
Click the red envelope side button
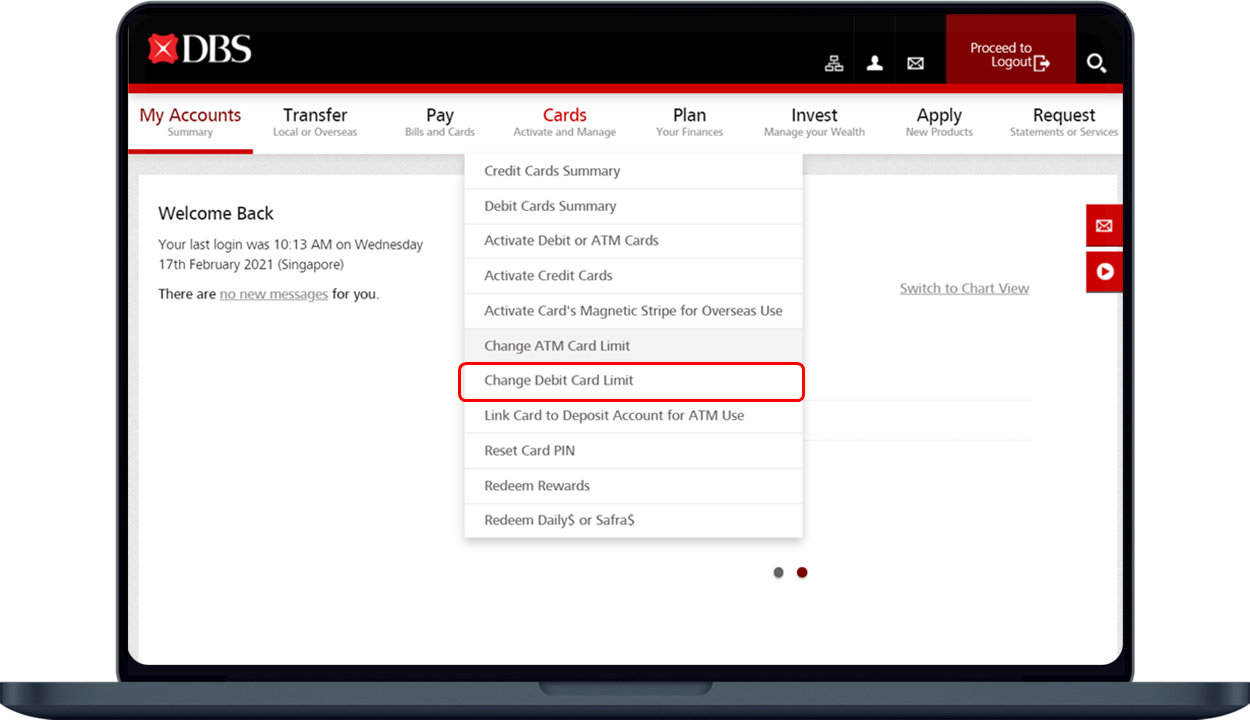[1104, 226]
